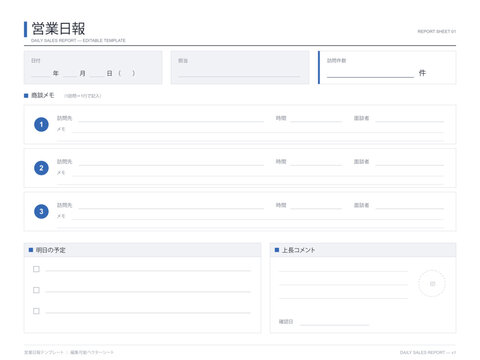The width and height of the screenshot is (480, 360).
Task: Select the 件 unit text
Action: pos(422,73)
